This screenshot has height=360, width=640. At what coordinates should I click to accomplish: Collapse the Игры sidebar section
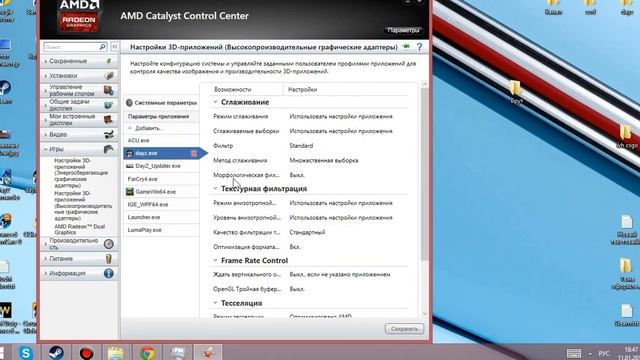(x=46, y=149)
